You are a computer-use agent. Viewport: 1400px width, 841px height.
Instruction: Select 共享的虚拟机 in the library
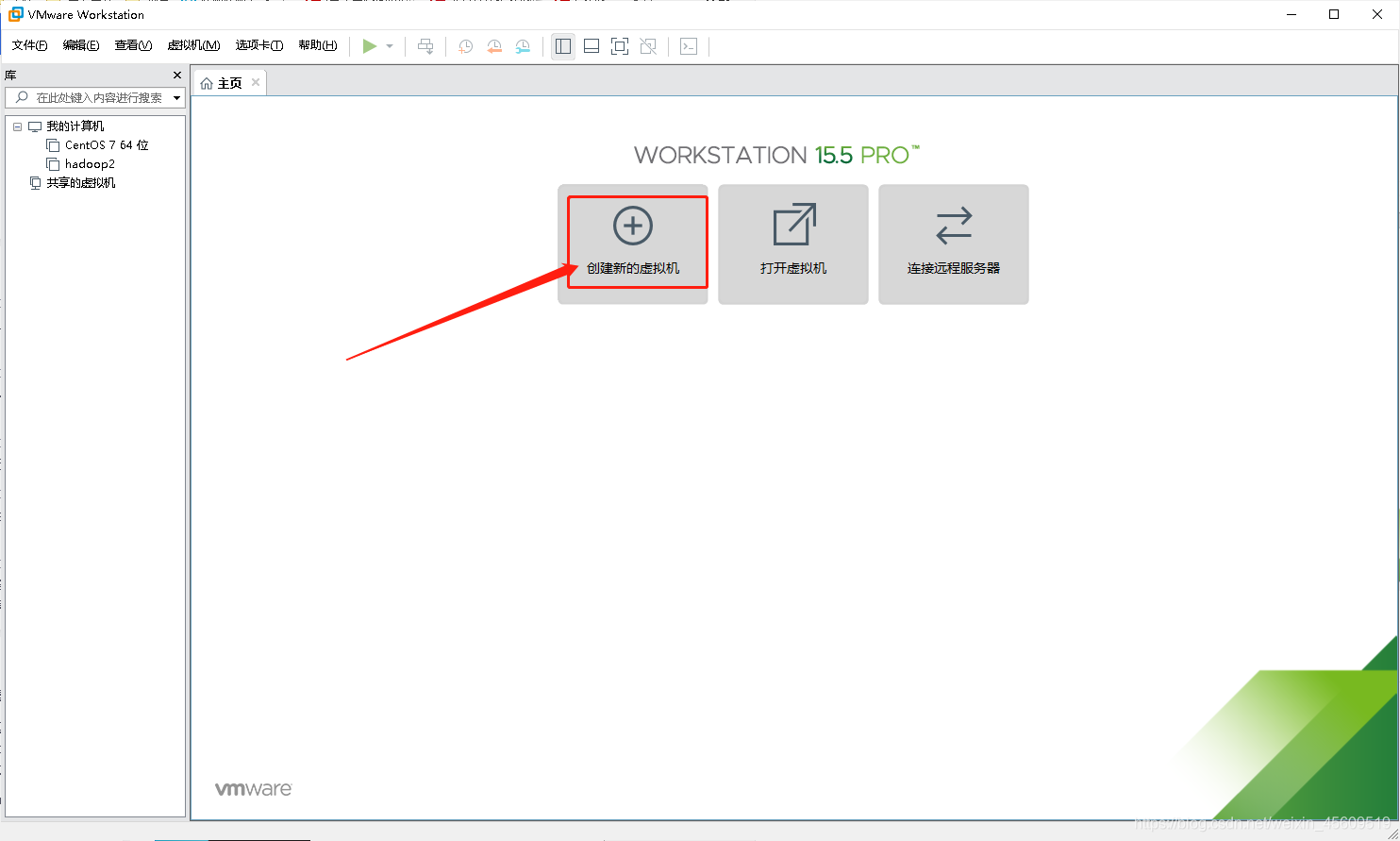(81, 183)
